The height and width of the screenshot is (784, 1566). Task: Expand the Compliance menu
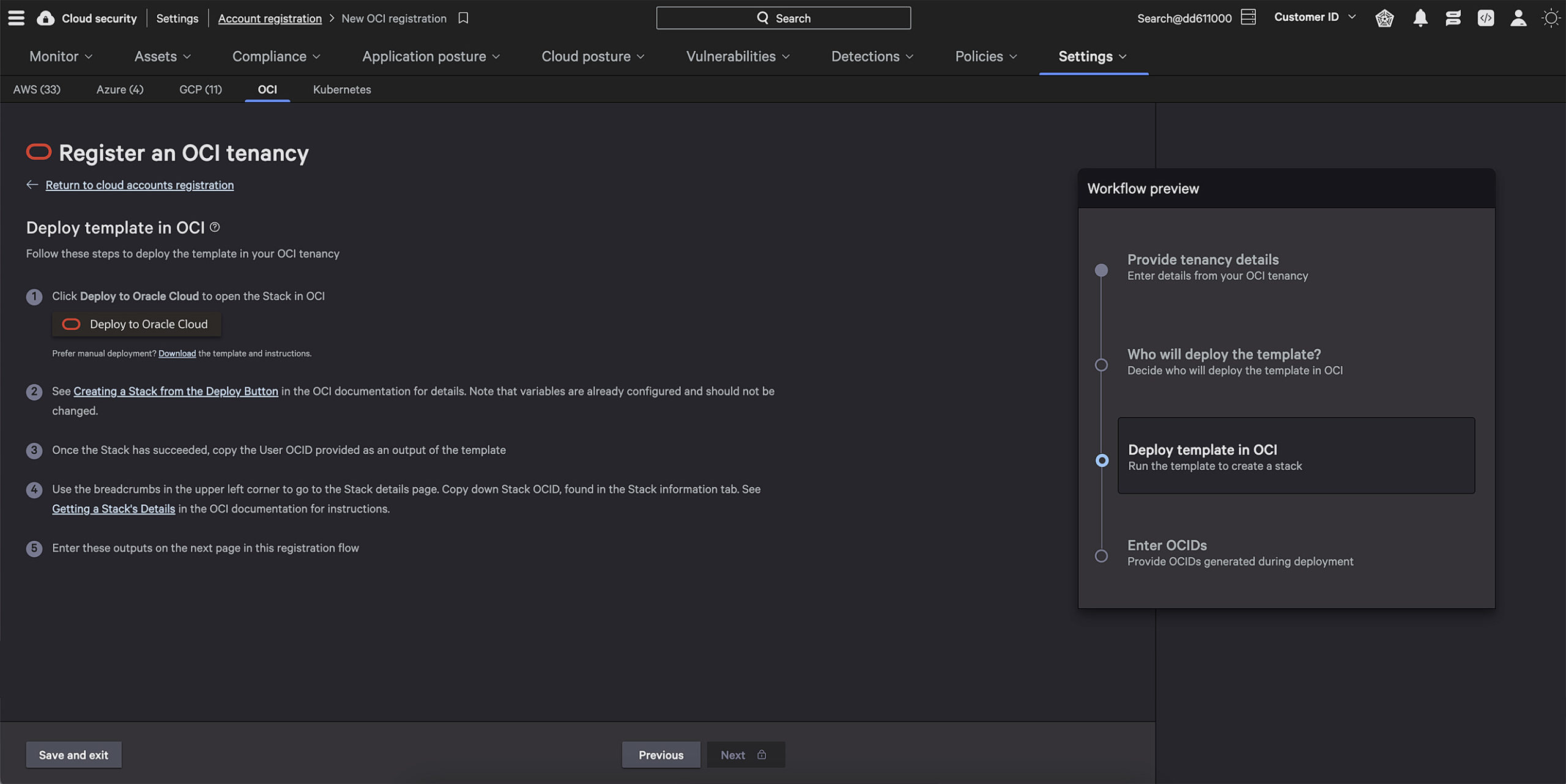point(276,56)
